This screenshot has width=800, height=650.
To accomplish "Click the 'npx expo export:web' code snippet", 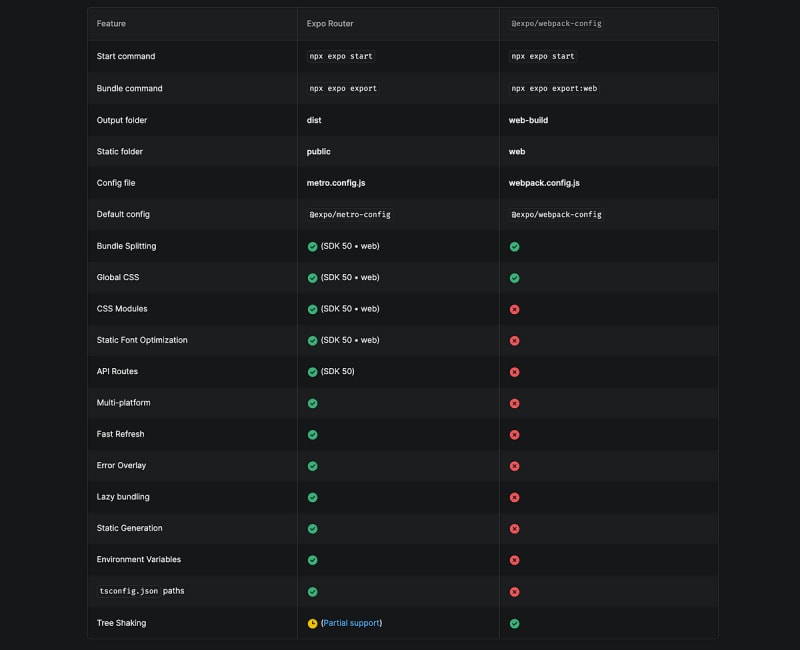I will point(554,88).
